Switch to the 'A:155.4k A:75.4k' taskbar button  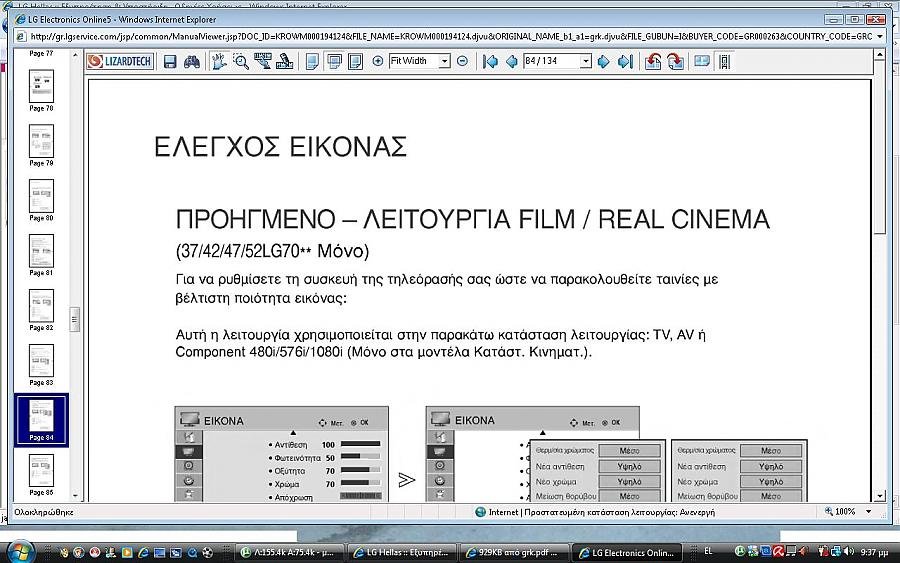coord(289,553)
